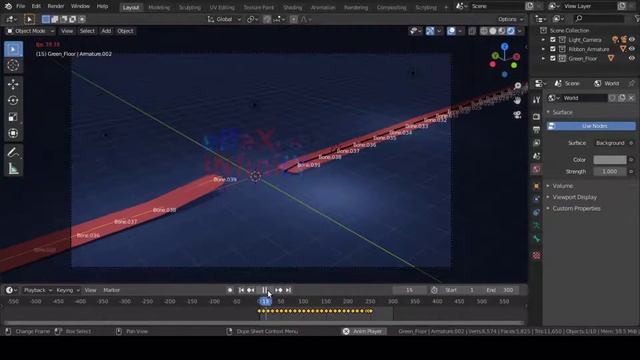This screenshot has width=640, height=360.
Task: Toggle auto keying record button
Action: [230, 290]
